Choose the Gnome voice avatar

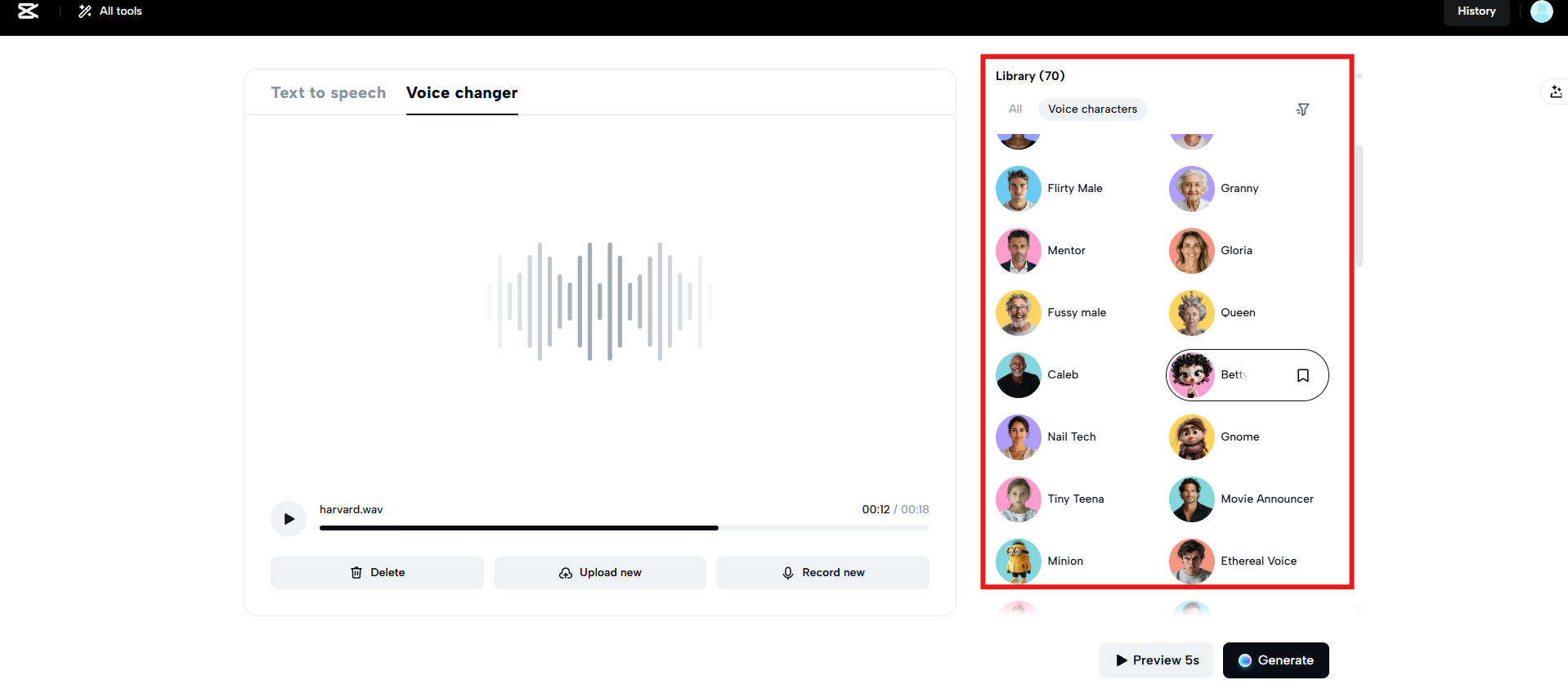(x=1192, y=437)
